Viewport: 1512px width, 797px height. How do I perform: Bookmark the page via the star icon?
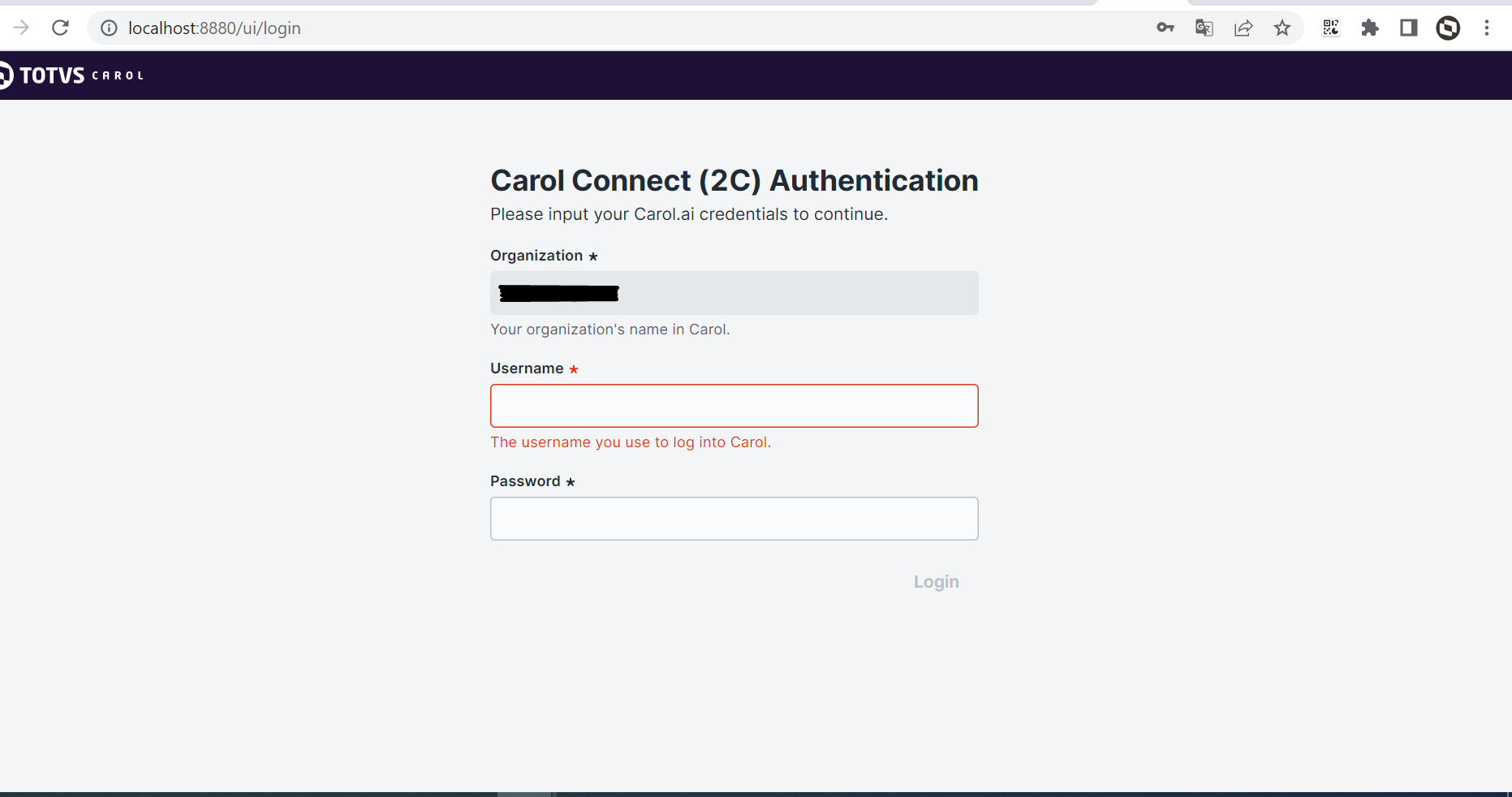pyautogui.click(x=1282, y=28)
